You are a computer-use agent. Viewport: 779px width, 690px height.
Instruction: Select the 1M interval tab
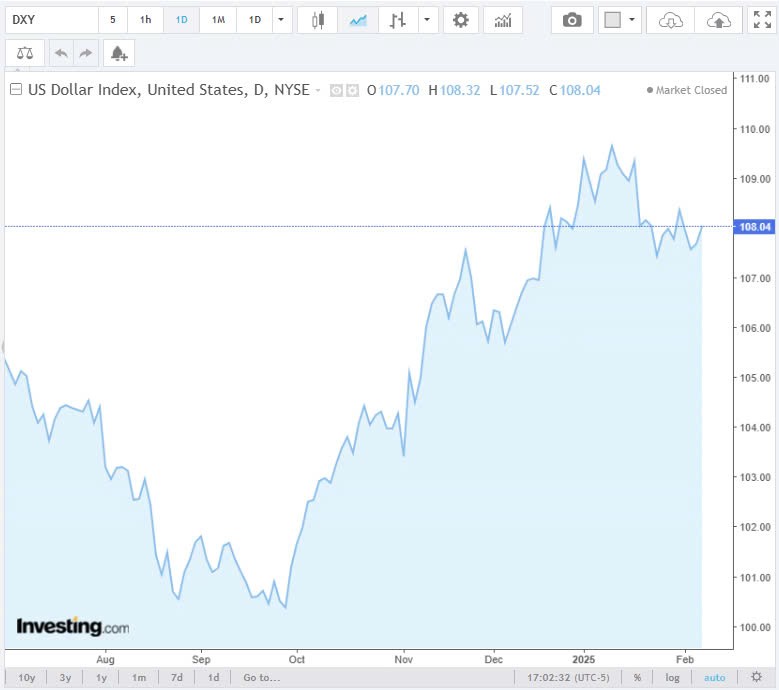(x=218, y=20)
